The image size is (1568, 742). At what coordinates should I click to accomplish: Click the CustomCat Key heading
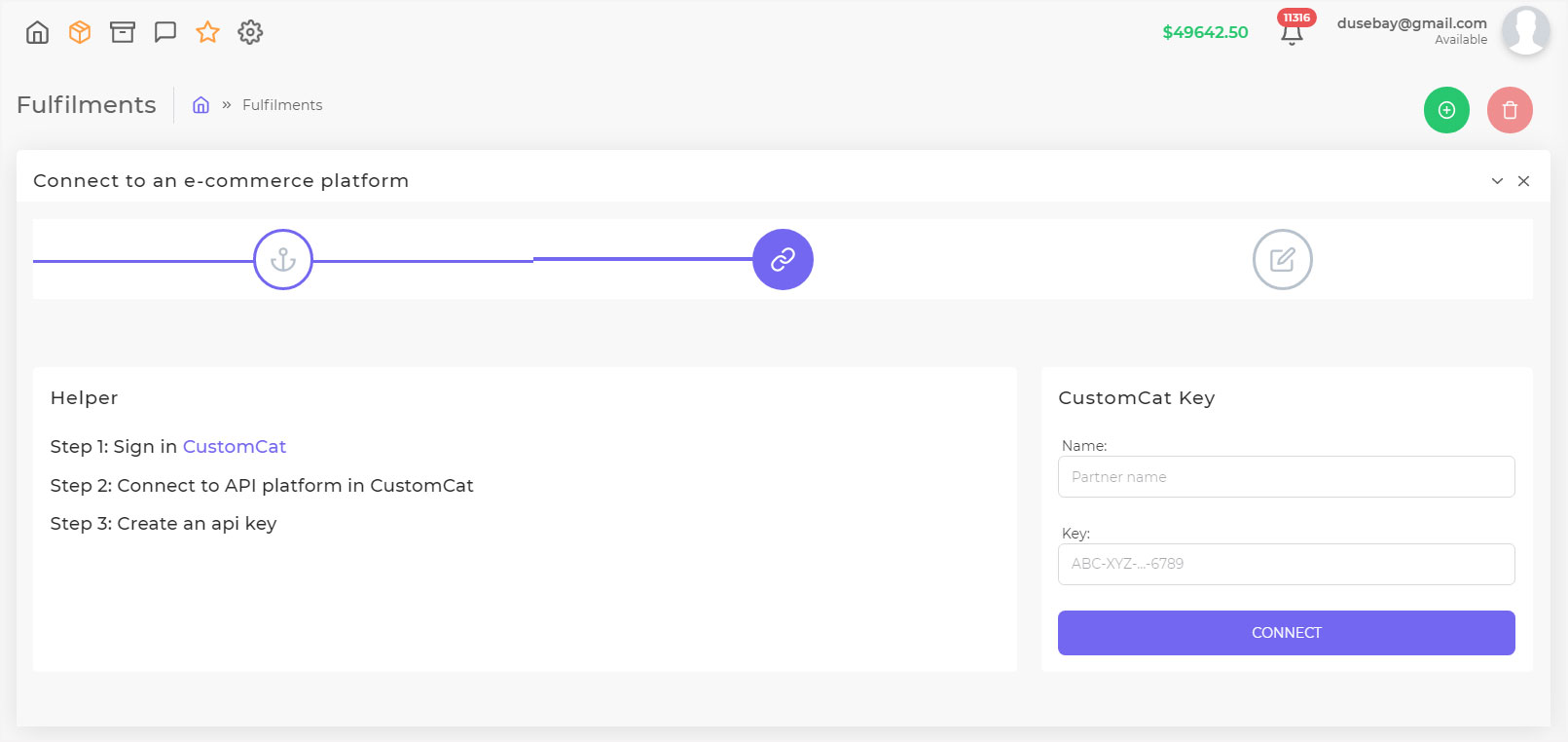1136,397
